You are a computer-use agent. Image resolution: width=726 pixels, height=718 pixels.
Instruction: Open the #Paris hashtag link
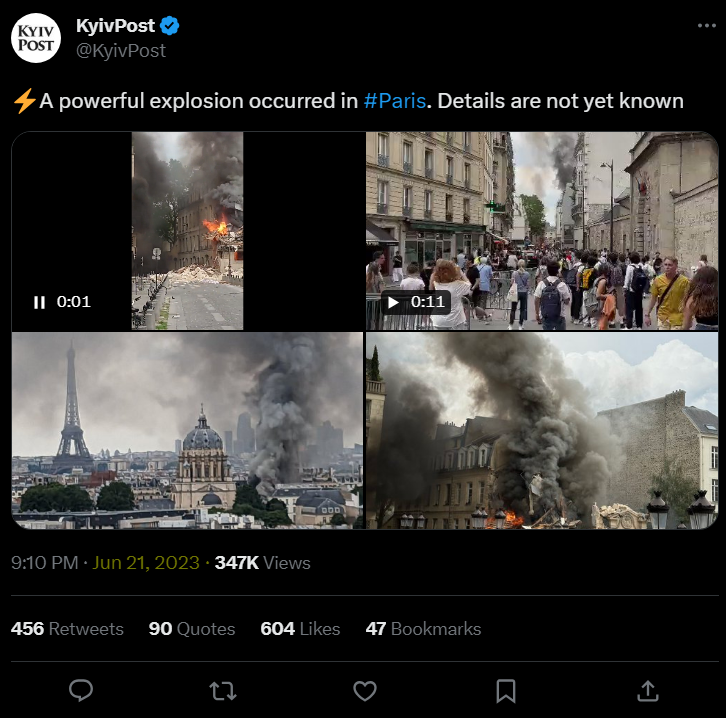395,101
